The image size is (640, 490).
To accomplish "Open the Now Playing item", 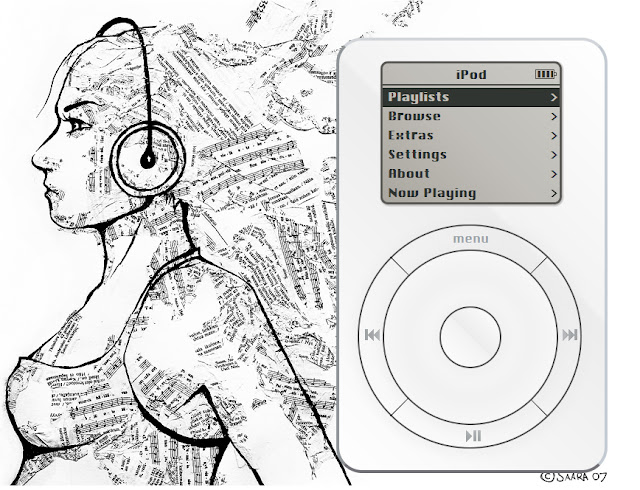I will 471,193.
